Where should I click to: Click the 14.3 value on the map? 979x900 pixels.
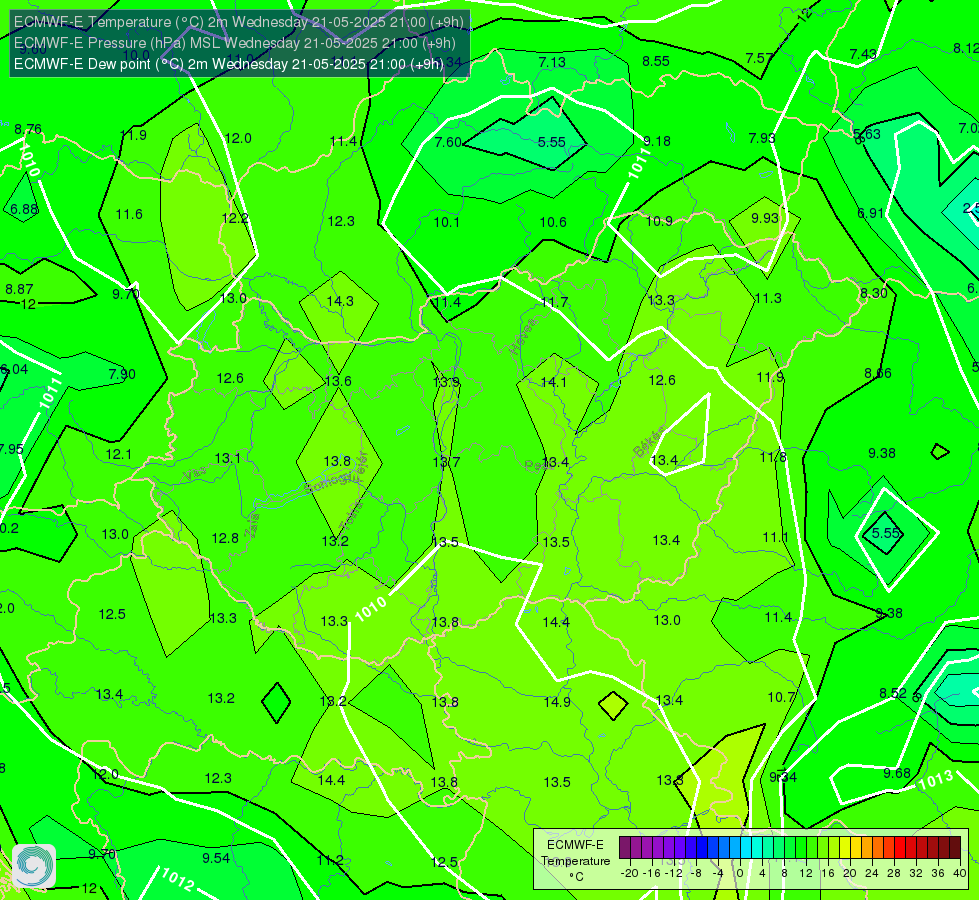click(340, 301)
